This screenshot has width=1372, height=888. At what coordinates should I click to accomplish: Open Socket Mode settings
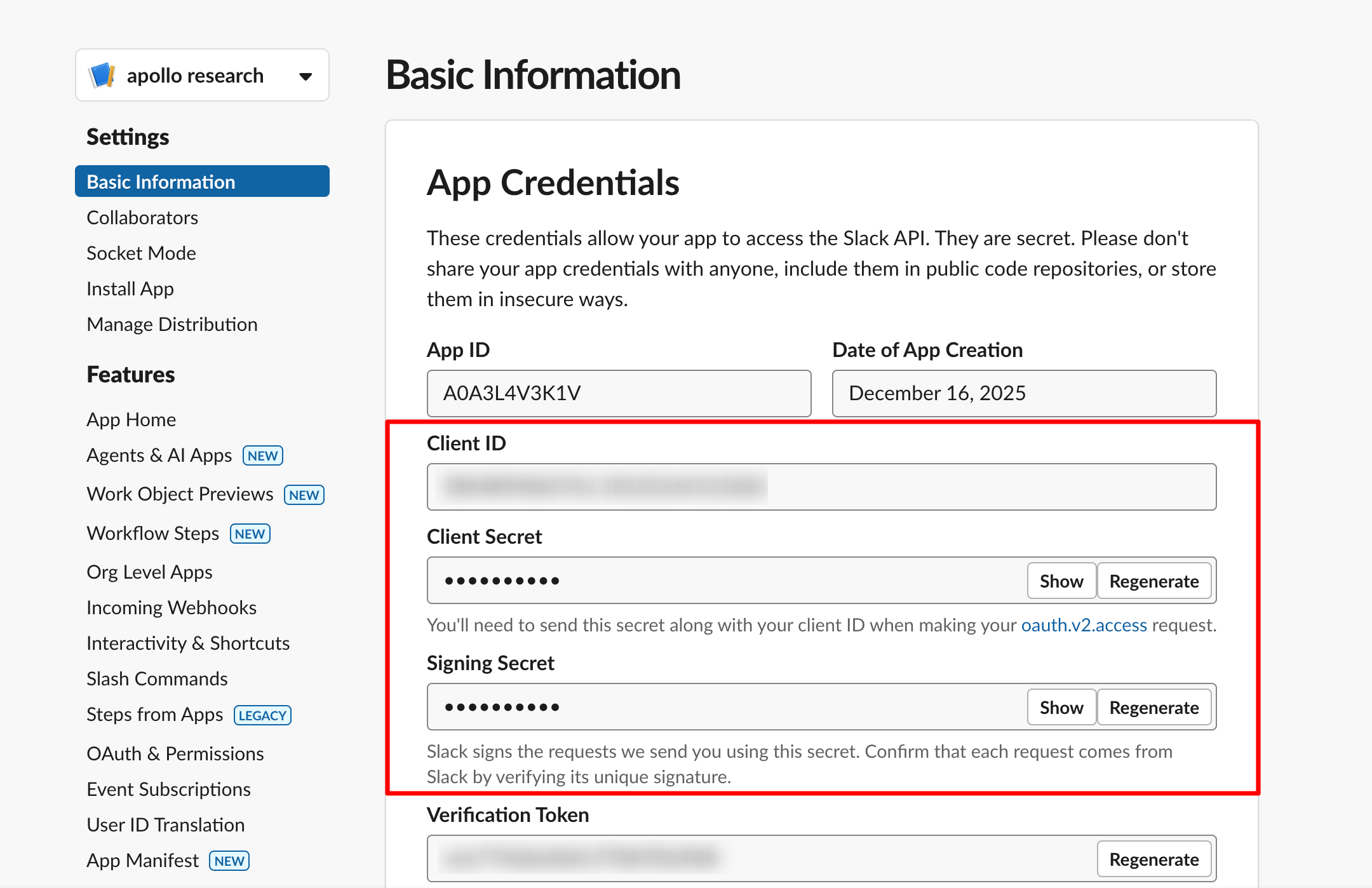click(141, 253)
